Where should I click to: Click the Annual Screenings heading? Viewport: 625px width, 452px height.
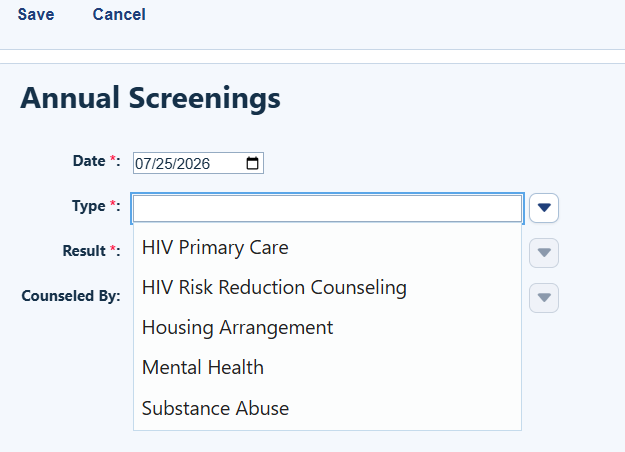click(x=150, y=98)
